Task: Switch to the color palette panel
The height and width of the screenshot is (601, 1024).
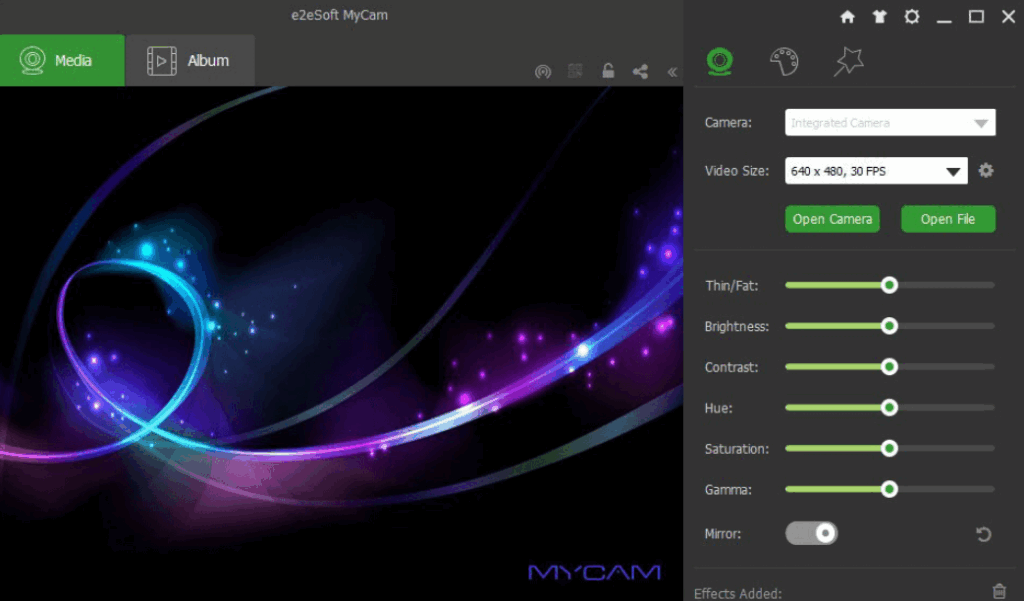Action: tap(784, 61)
